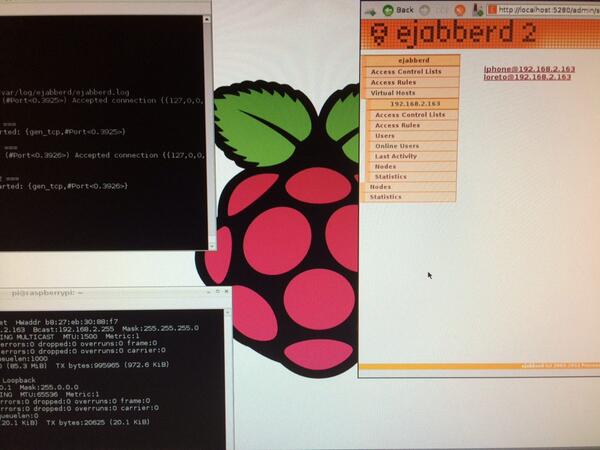Click 'TX bytes:995965 (972.6 KiB)' text
Screen dimensions: 600x450
[112, 365]
